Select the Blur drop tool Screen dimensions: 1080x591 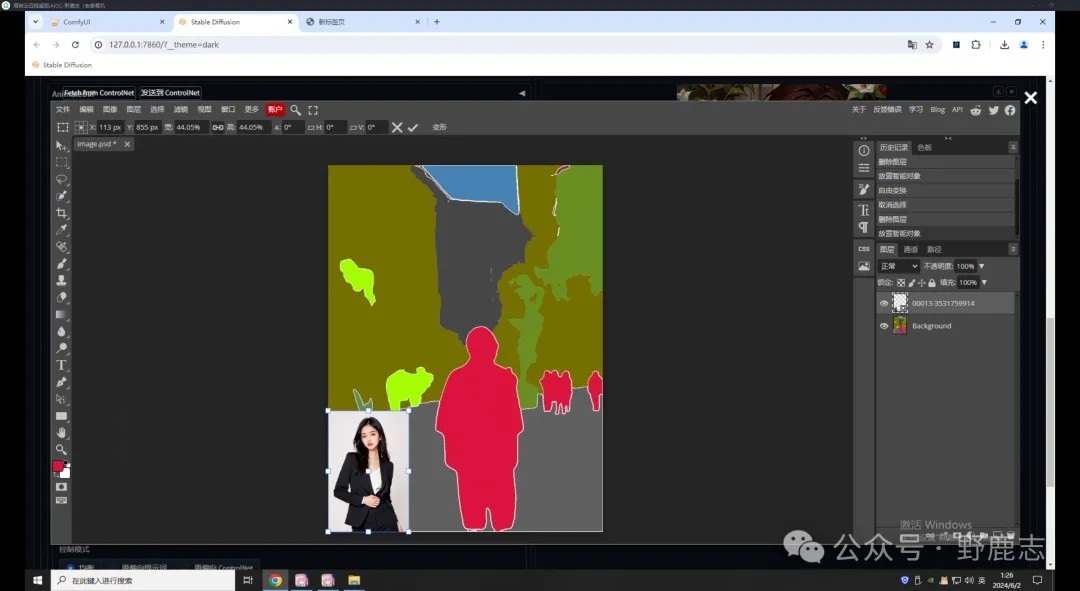pos(61,331)
